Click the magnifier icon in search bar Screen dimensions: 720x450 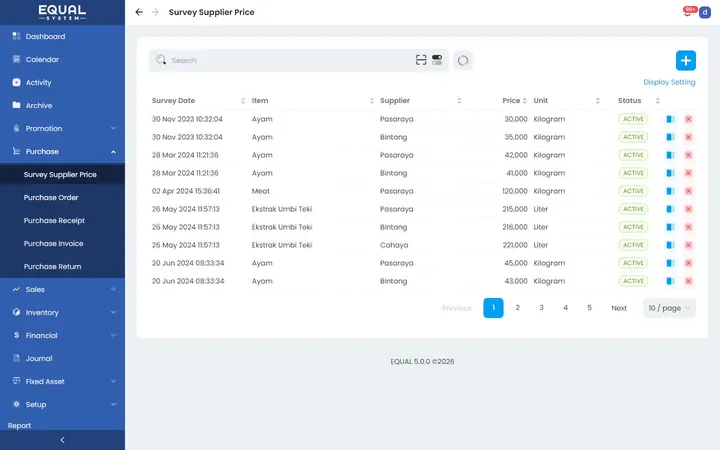[161, 60]
